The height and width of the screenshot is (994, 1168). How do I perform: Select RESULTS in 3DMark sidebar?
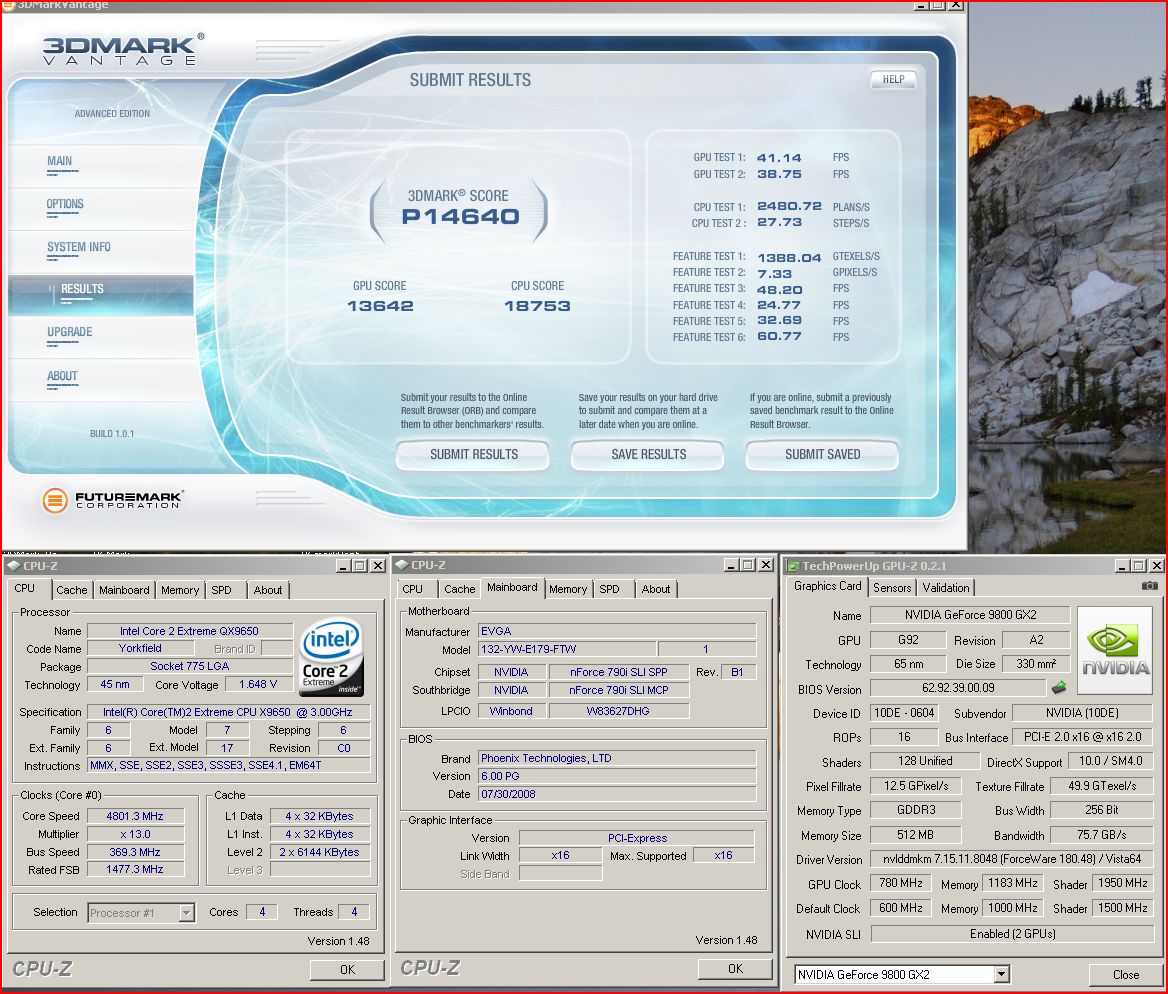coord(100,294)
